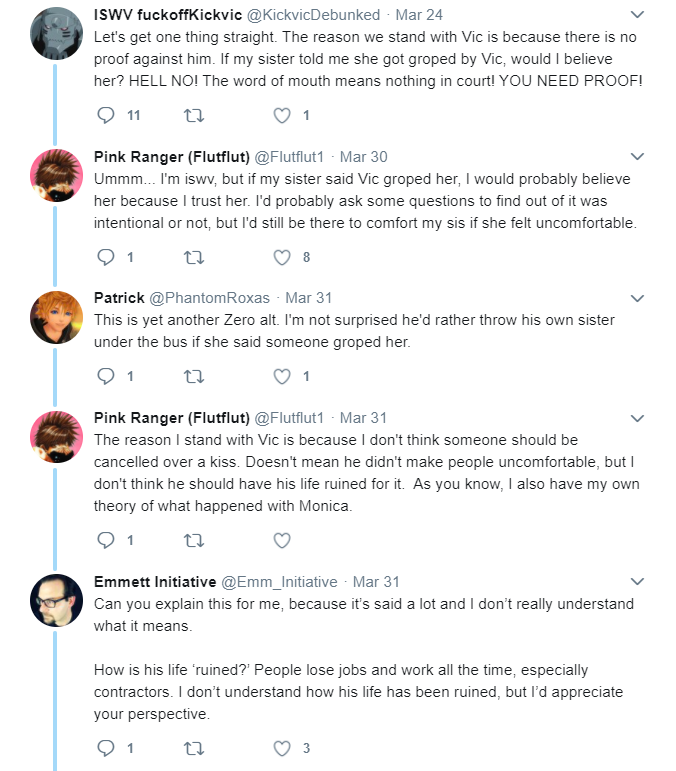Like the Pink Ranger Mar 30 tweet

coord(282,258)
